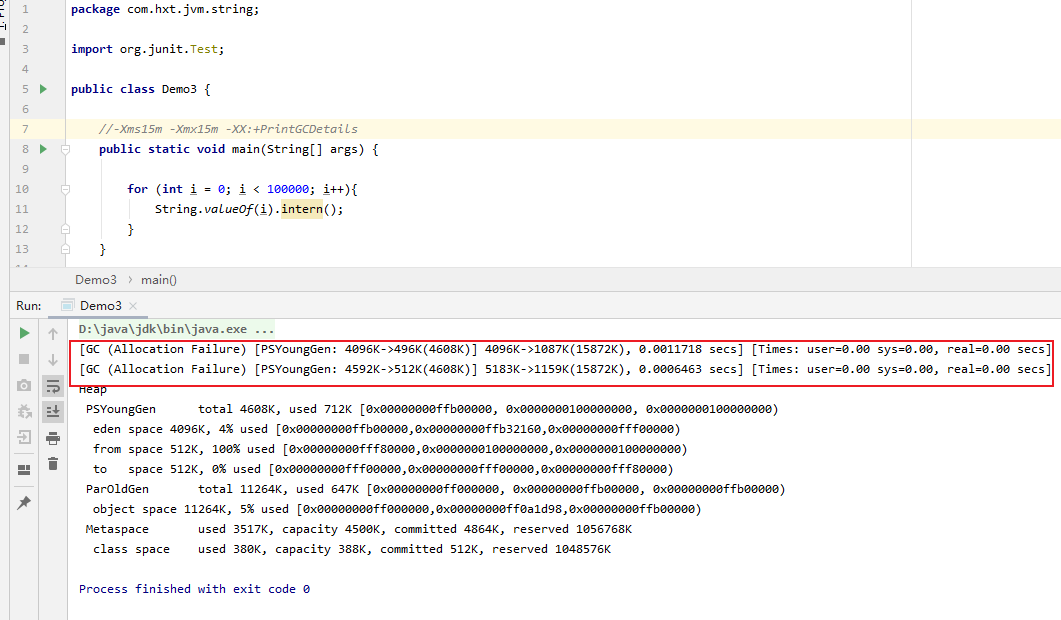
Task: Rerun Demo3 in Run panel
Action: coord(24,333)
